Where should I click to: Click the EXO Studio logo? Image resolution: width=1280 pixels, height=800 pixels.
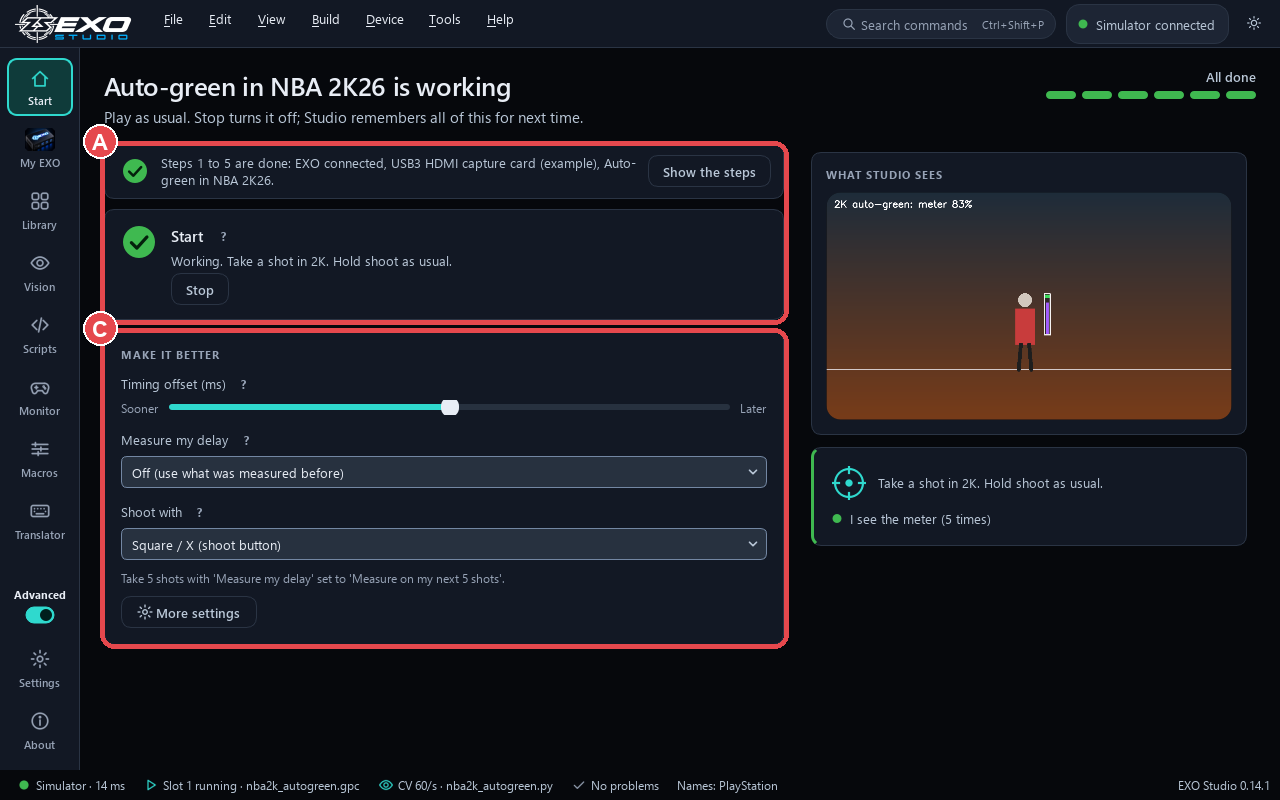pos(74,24)
